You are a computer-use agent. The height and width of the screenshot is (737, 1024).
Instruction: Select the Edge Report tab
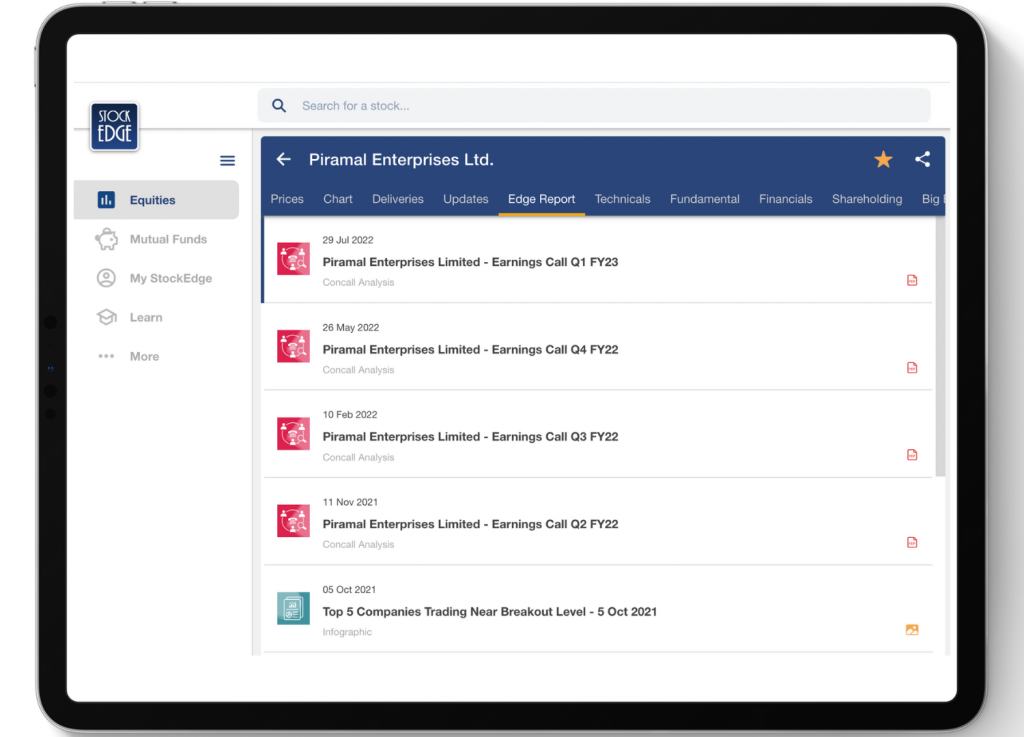[x=541, y=199]
